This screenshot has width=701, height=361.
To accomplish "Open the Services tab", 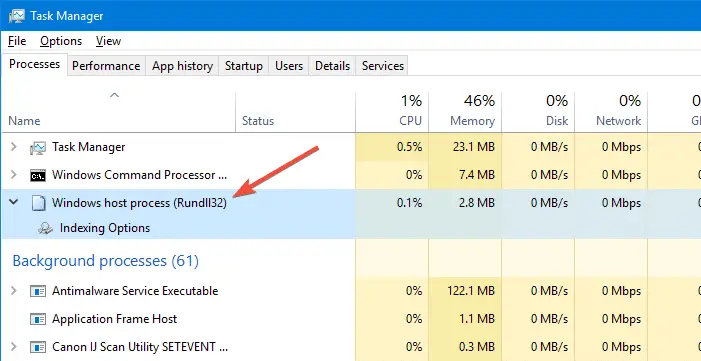I will pyautogui.click(x=383, y=66).
